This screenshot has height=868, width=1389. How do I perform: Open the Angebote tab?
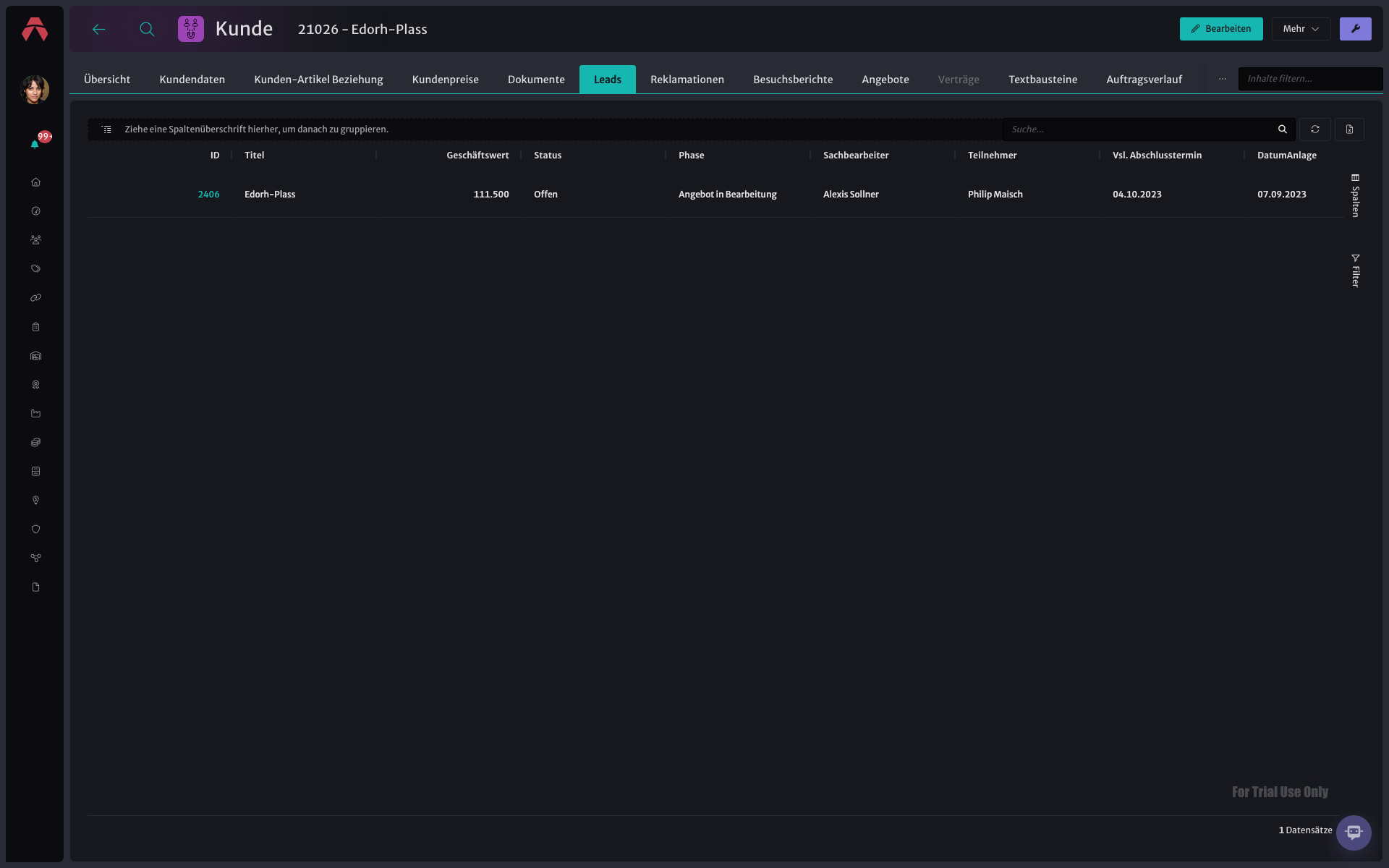click(885, 80)
